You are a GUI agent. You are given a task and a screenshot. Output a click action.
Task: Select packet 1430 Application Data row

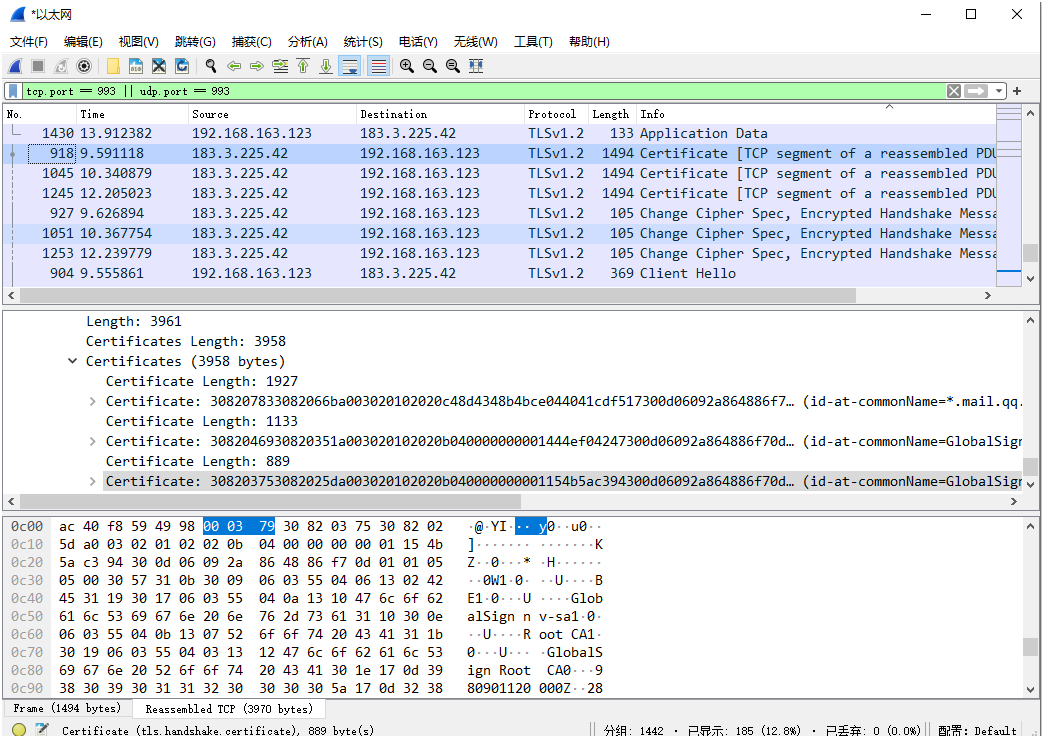click(499, 134)
